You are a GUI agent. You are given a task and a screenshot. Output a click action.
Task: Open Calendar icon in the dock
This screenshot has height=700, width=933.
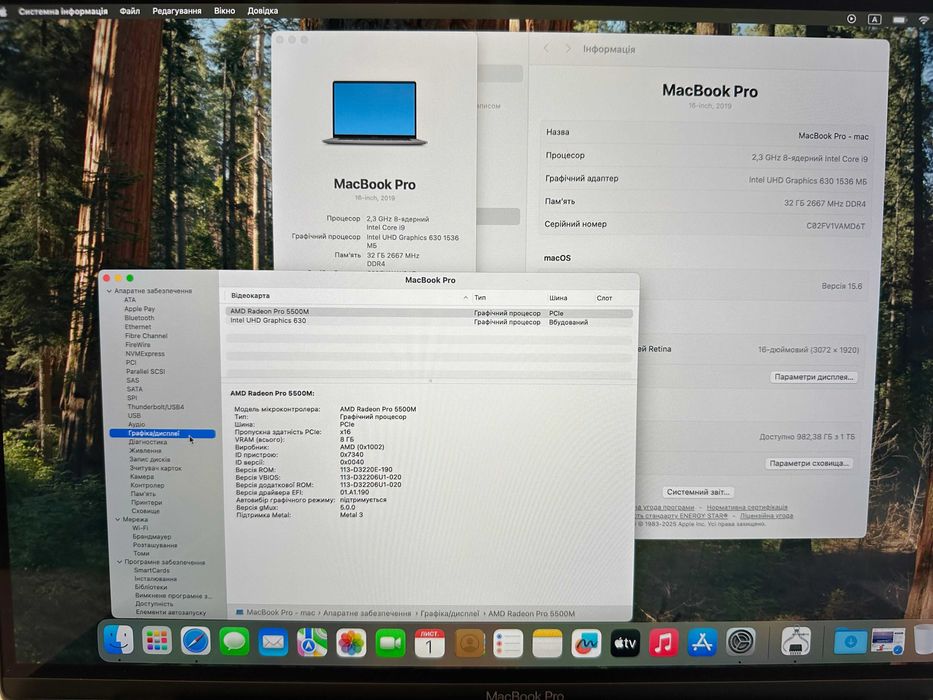click(x=430, y=643)
